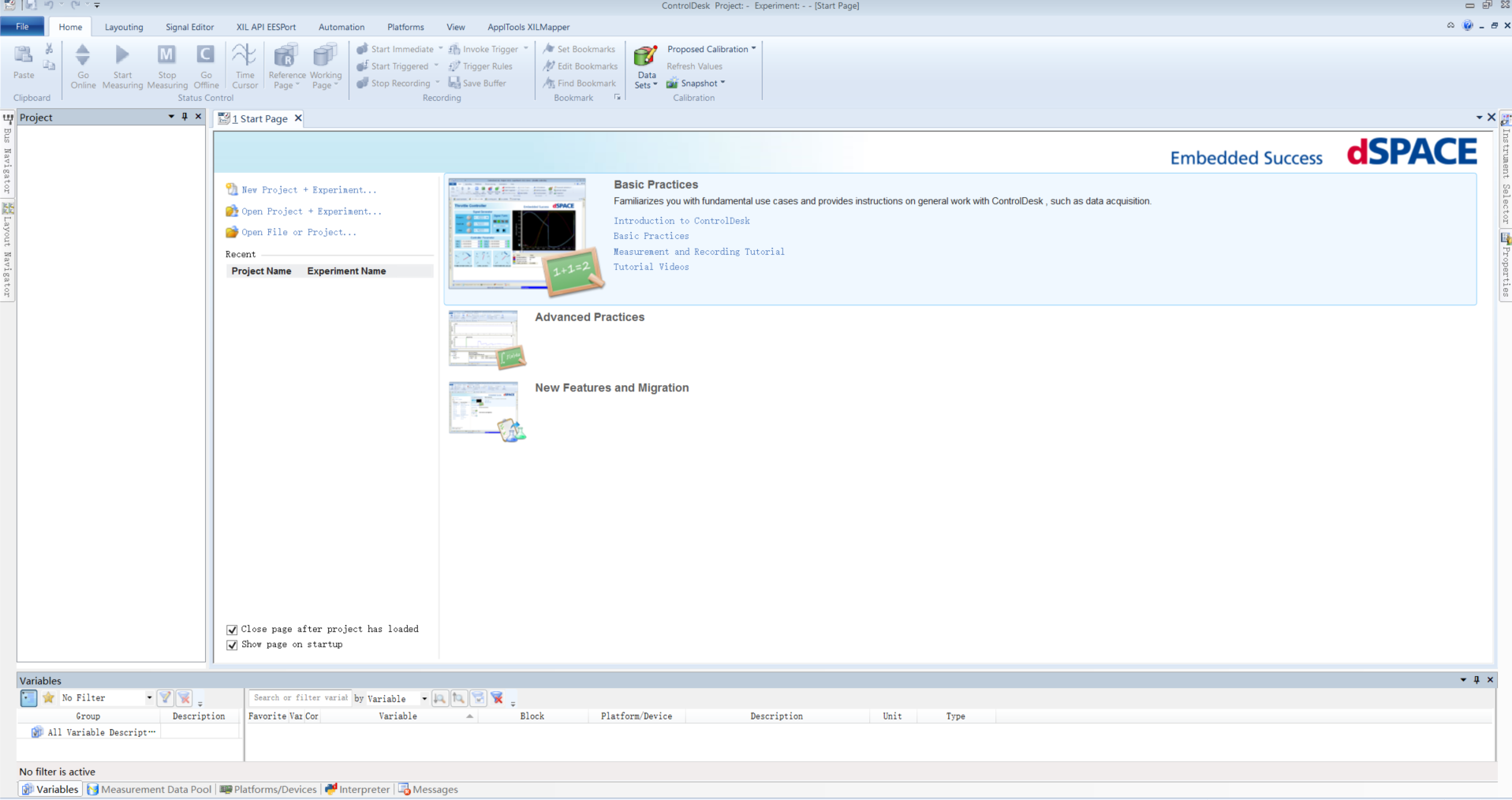Open Project pane options dropdown arrow
1512x800 pixels.
pos(171,117)
